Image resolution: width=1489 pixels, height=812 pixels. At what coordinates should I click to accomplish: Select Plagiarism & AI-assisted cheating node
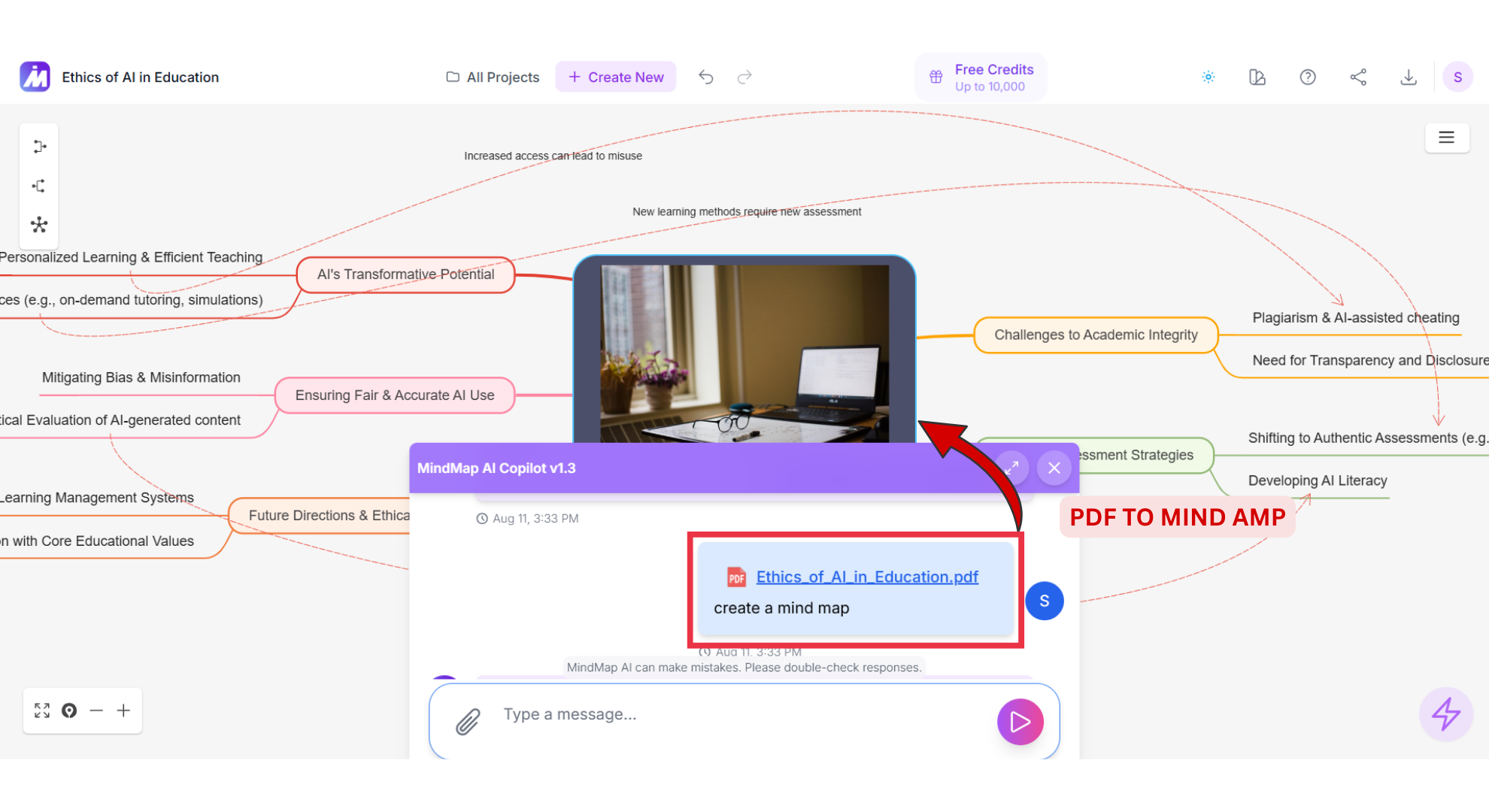point(1356,318)
